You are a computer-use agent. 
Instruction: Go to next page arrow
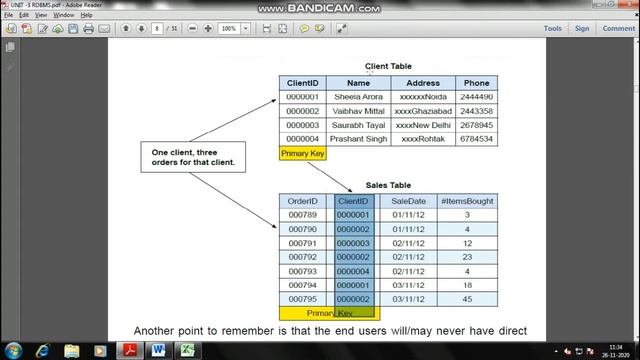141,28
